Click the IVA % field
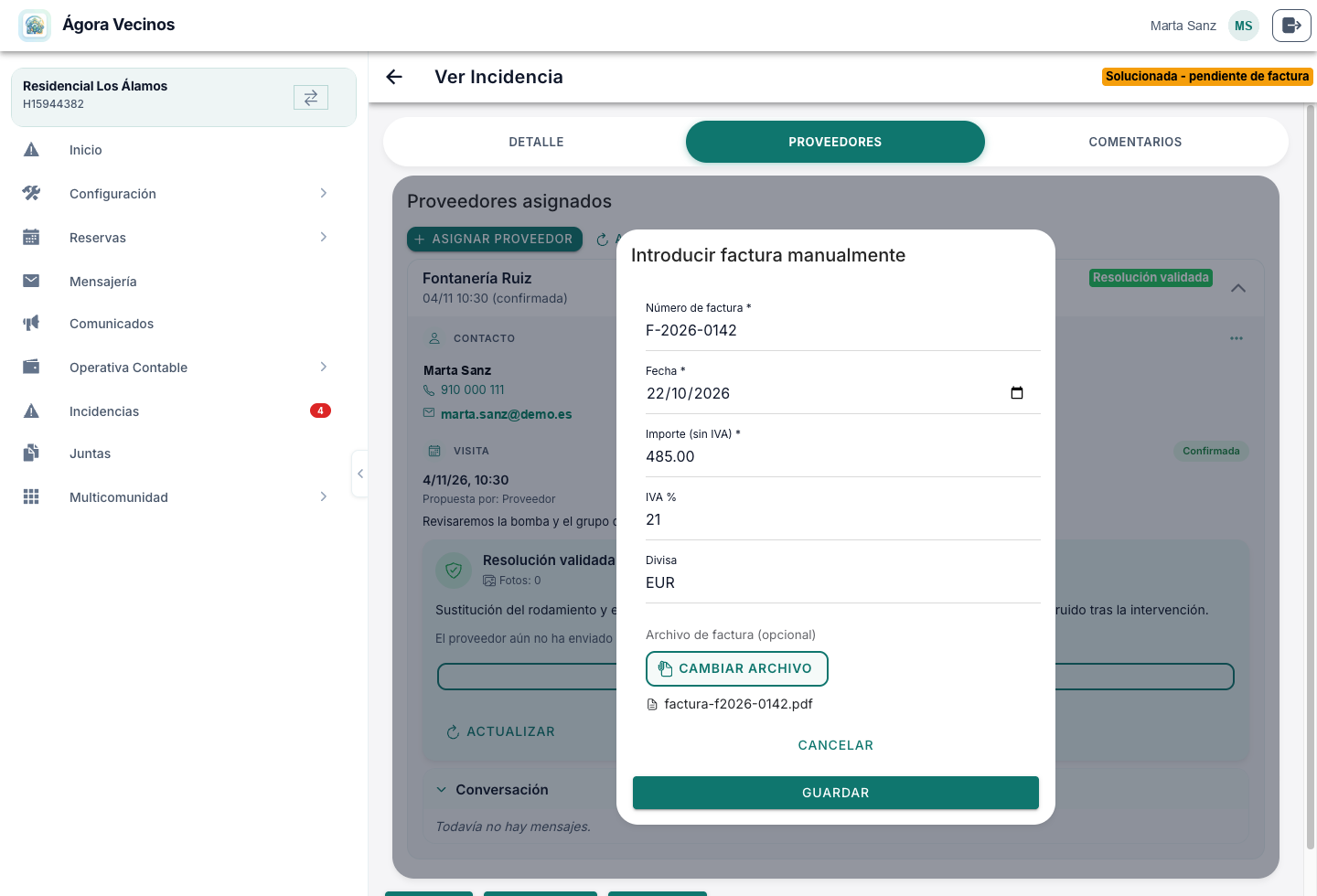 coord(843,519)
